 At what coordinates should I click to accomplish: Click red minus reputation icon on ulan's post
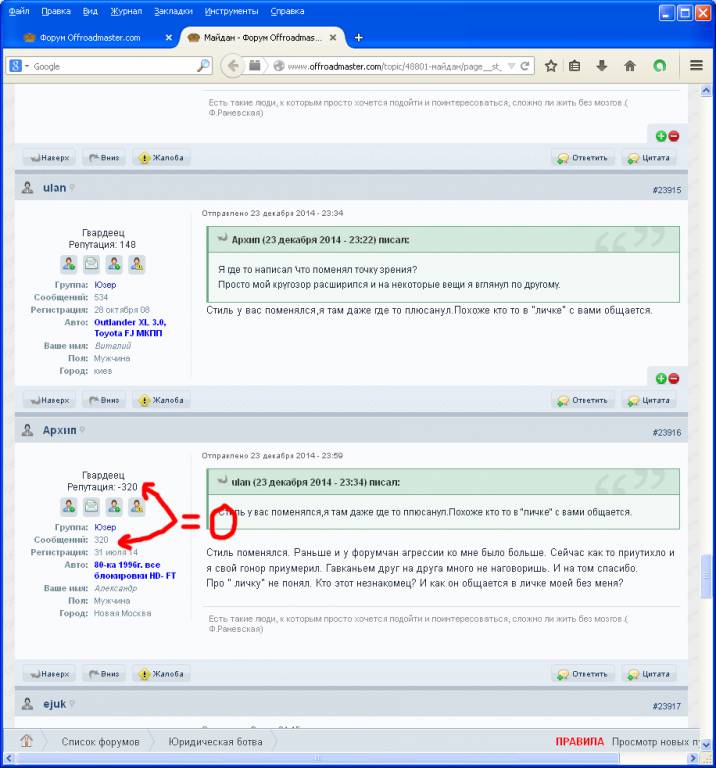[673, 378]
